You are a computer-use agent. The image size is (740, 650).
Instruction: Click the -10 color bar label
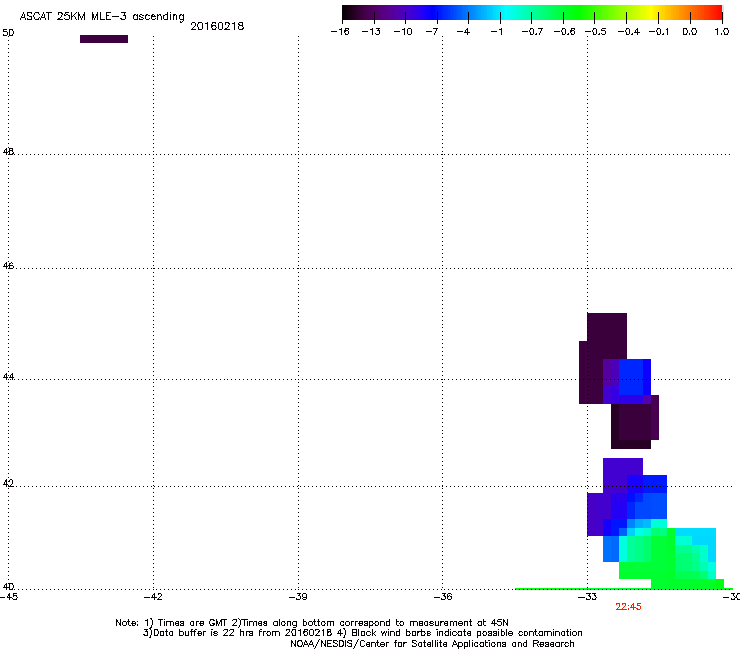(x=403, y=32)
